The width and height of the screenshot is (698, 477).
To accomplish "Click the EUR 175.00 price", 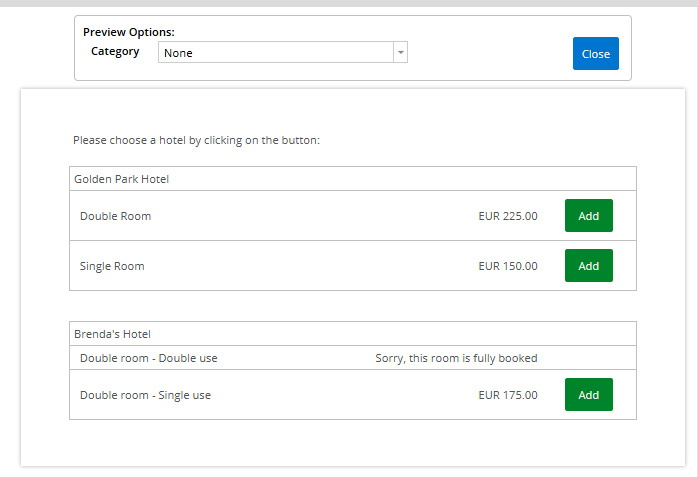I will pyautogui.click(x=507, y=395).
